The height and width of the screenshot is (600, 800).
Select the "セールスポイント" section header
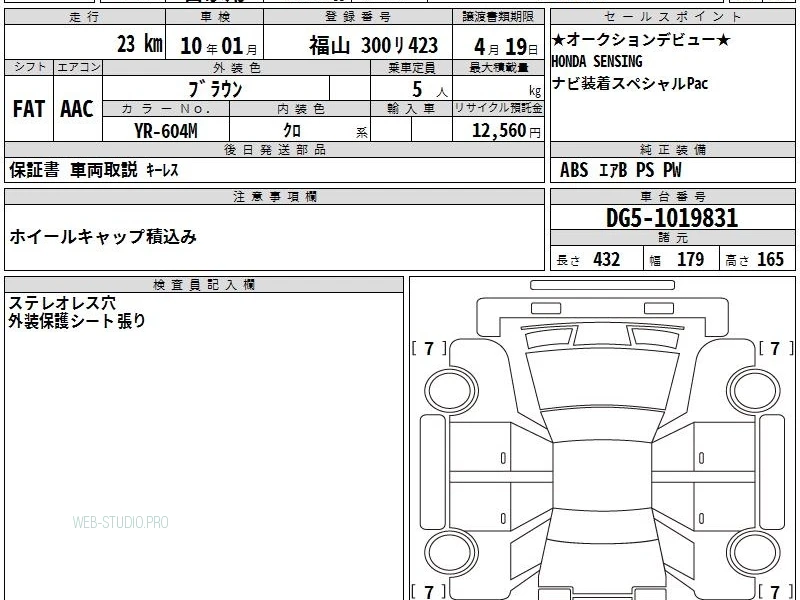click(x=673, y=17)
